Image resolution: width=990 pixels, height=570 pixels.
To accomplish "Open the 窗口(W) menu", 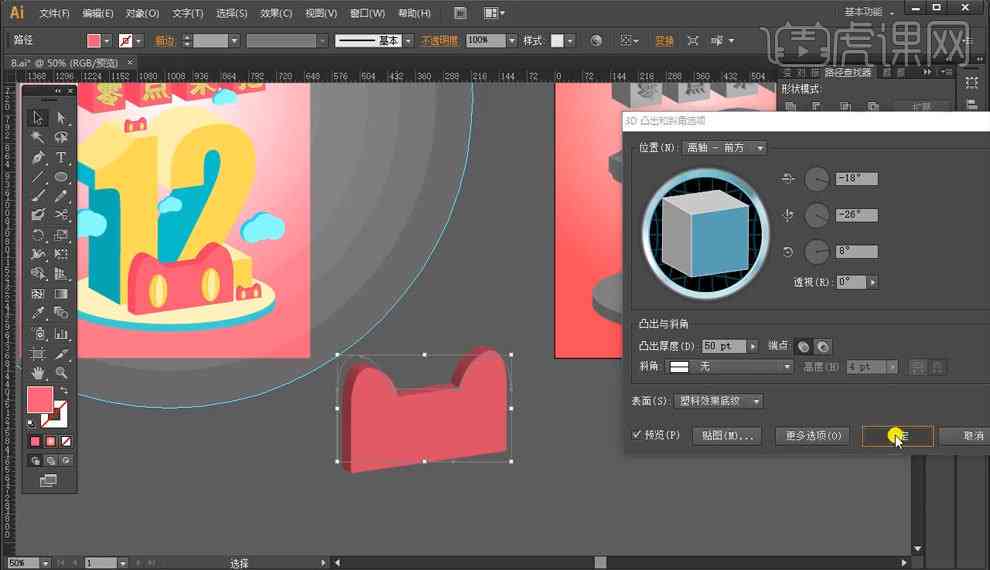I will pyautogui.click(x=367, y=13).
